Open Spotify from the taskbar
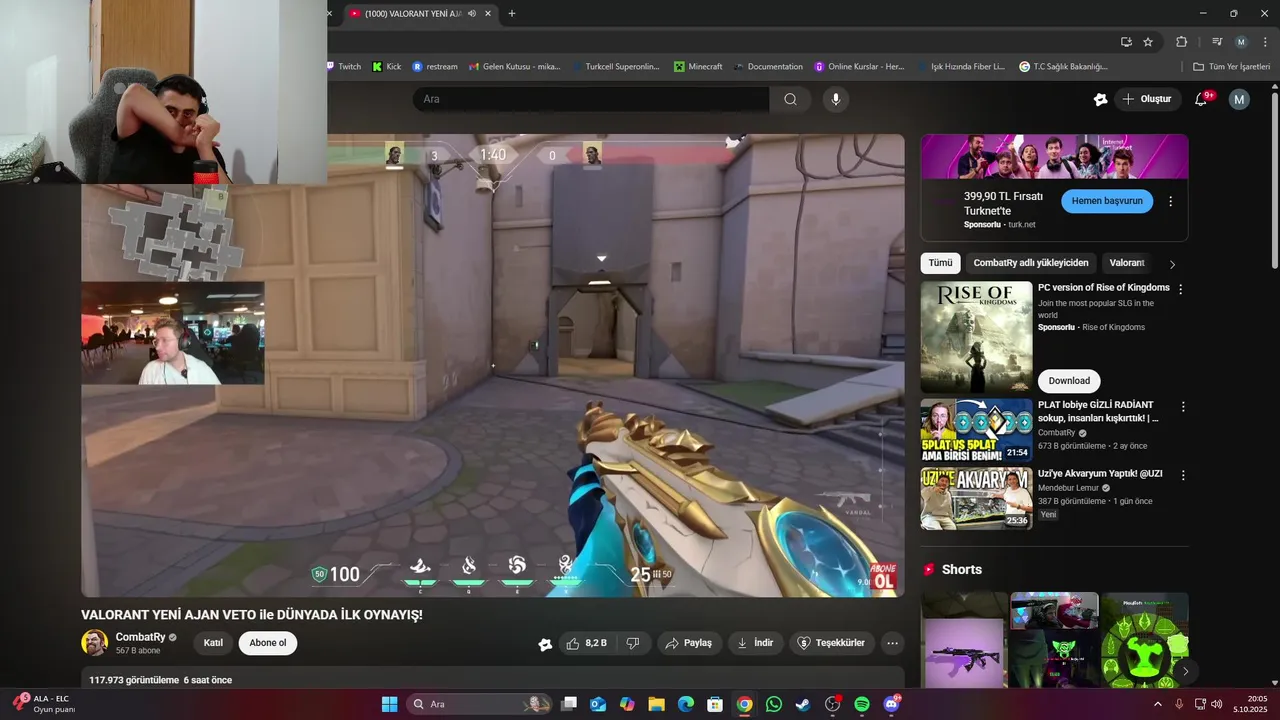1280x720 pixels. tap(862, 704)
